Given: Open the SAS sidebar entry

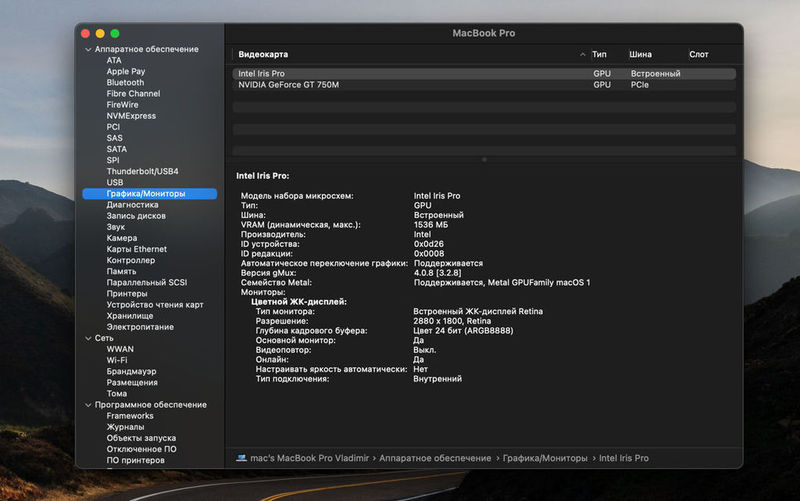Looking at the screenshot, I should point(114,138).
